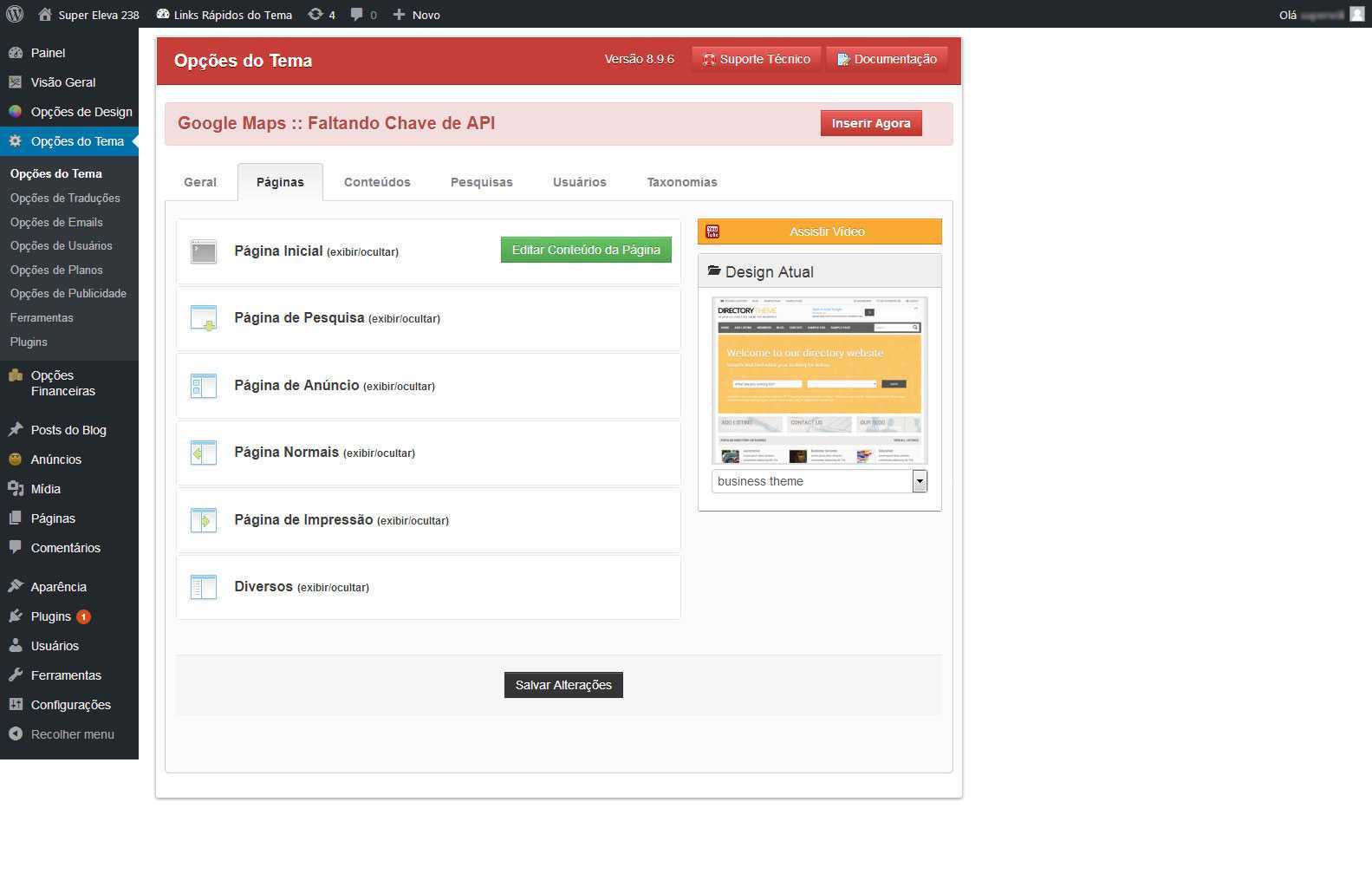Click the Design Atual theme preview thumbnail

pyautogui.click(x=819, y=380)
